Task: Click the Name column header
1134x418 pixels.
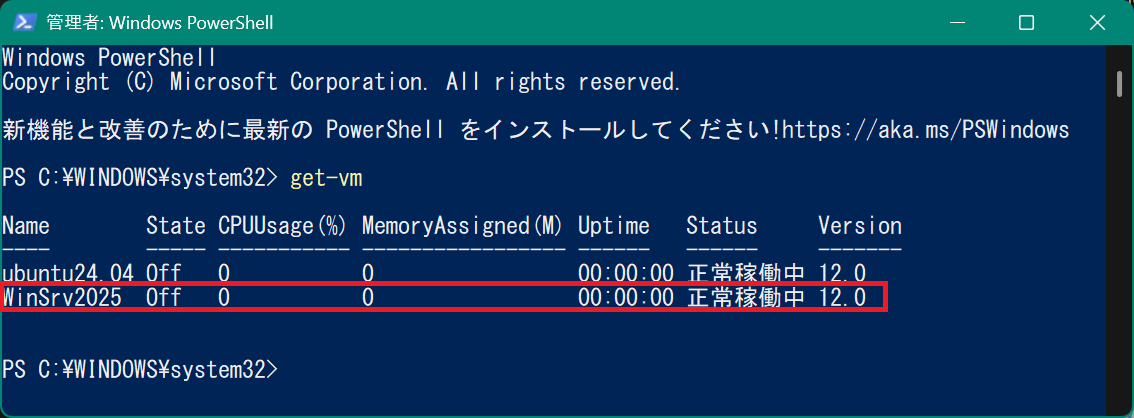Action: pyautogui.click(x=26, y=226)
